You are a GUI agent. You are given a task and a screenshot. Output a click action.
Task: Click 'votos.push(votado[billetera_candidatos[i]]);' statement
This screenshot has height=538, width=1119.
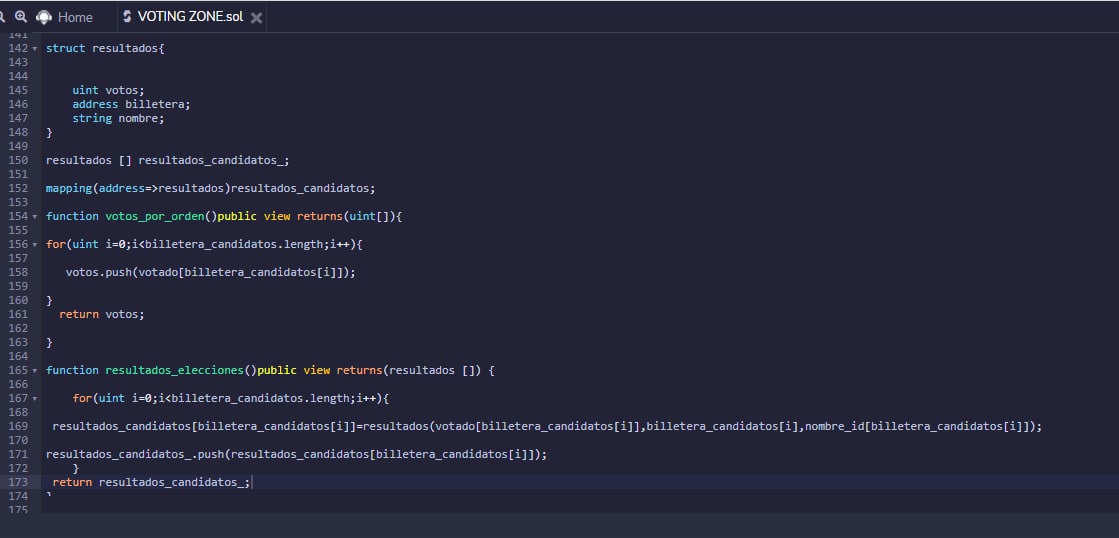(211, 272)
